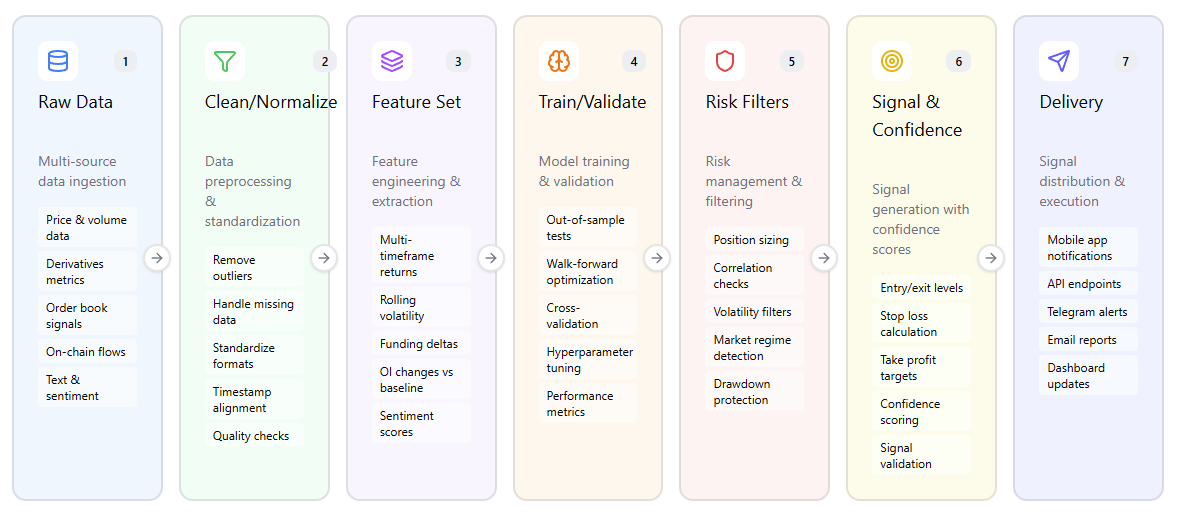The height and width of the screenshot is (517, 1181).
Task: Click the Rolling volatility feature chip
Action: point(420,308)
